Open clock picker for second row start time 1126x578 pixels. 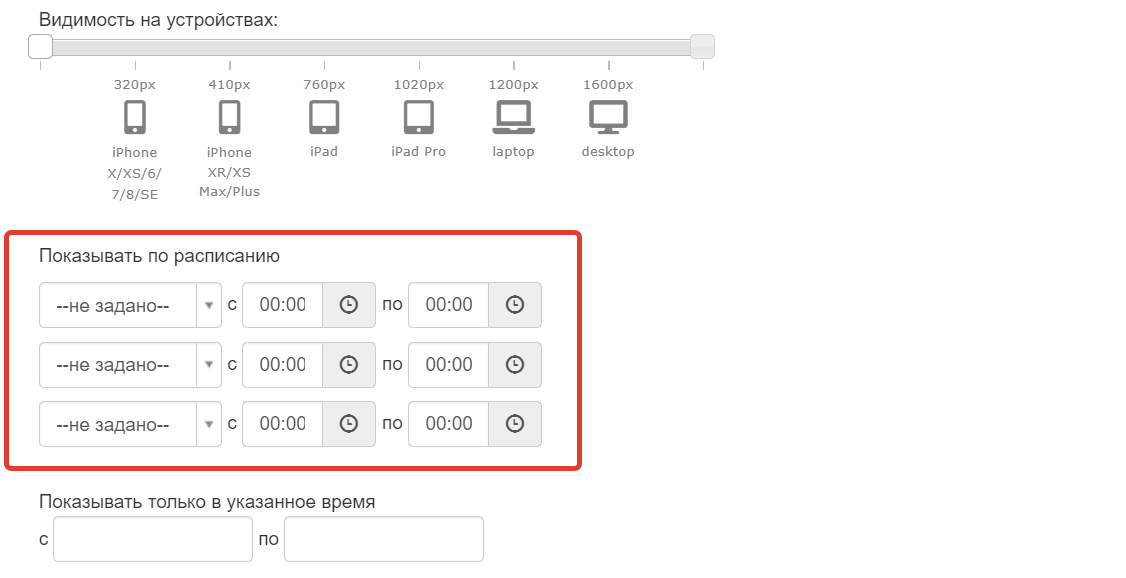point(349,365)
